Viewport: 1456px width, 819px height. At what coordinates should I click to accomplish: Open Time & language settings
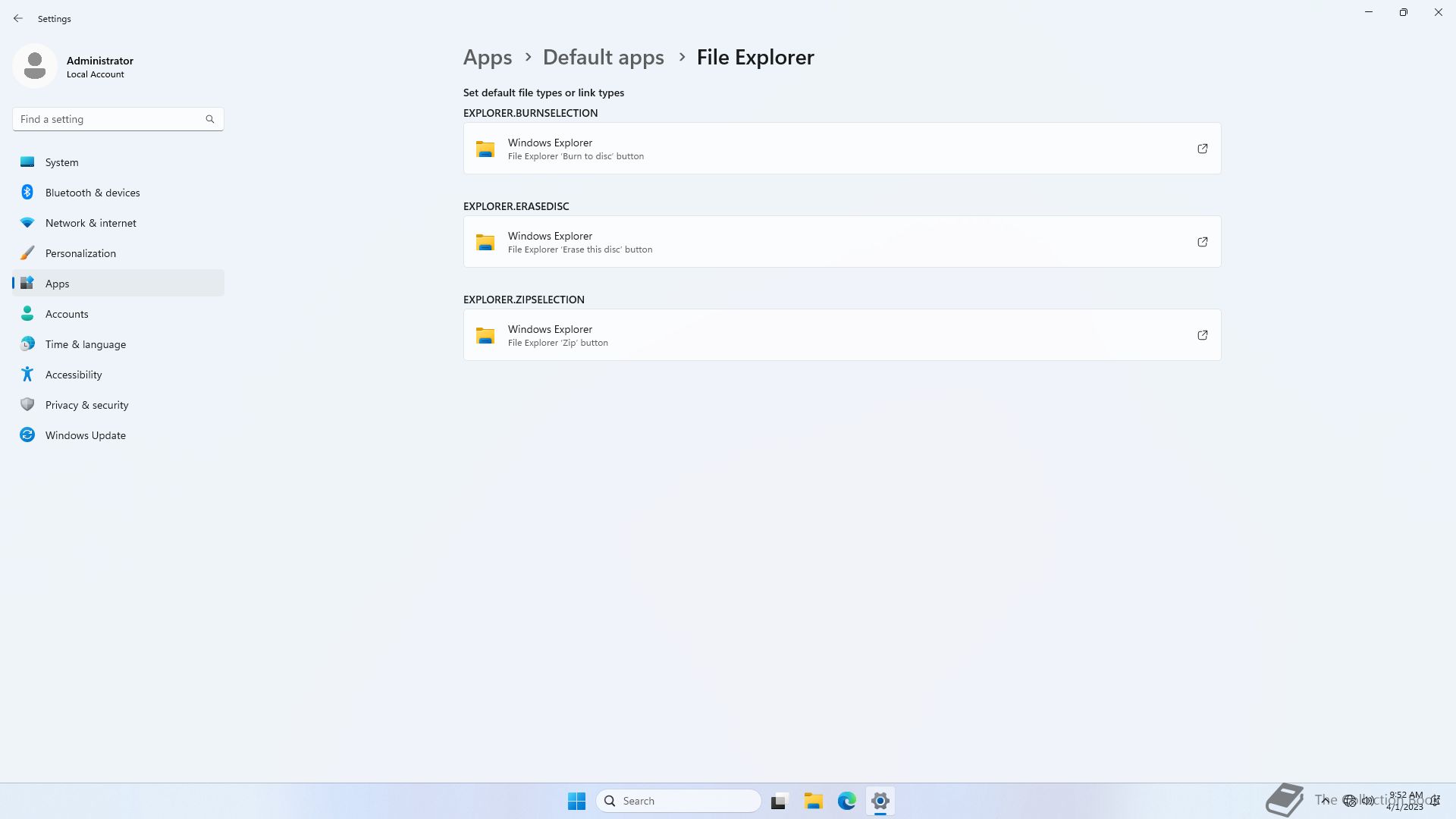tap(118, 344)
